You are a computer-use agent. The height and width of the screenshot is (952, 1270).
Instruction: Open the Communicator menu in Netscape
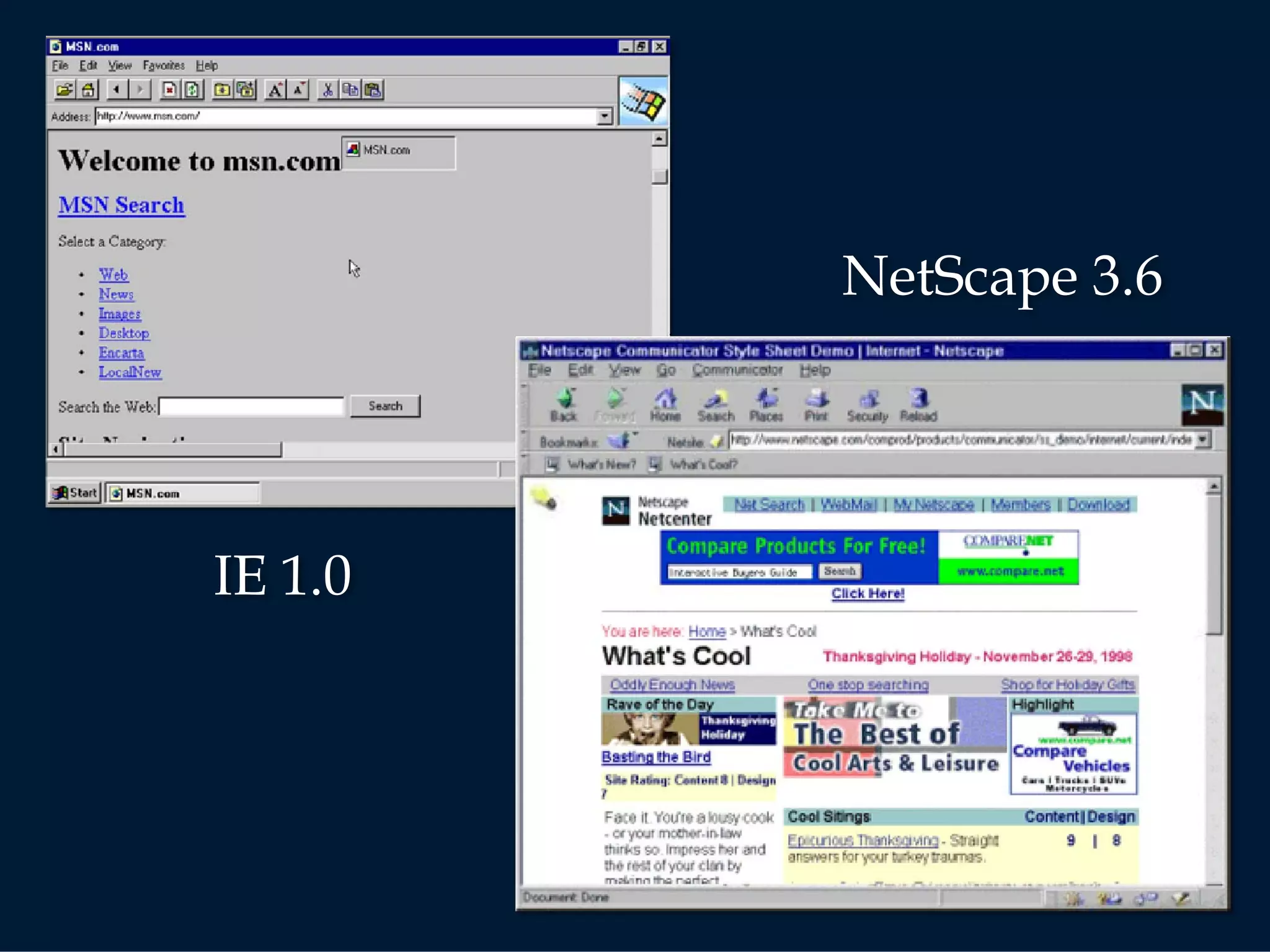tap(737, 370)
